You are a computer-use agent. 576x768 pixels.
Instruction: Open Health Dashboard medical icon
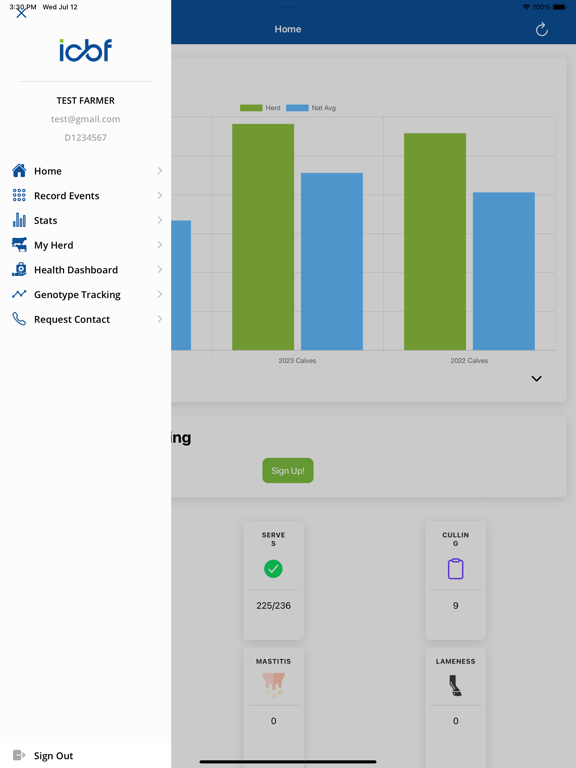pos(19,269)
